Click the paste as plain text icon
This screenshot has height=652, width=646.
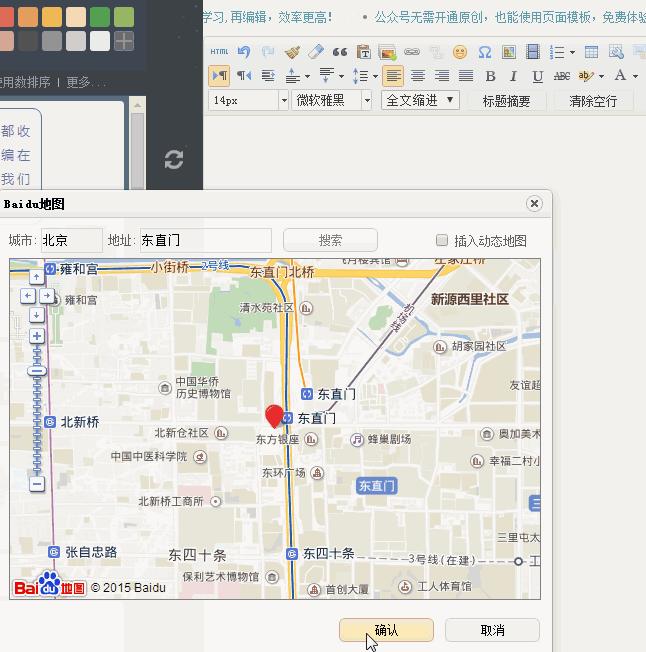[364, 52]
